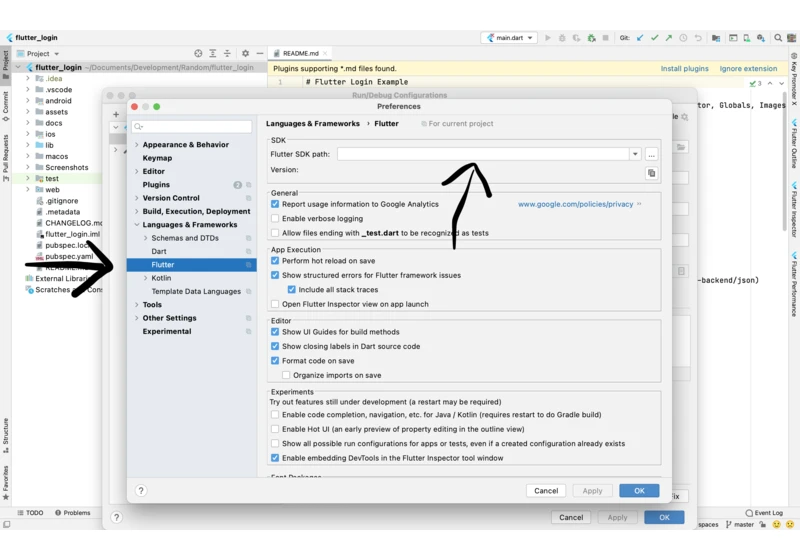Click Git push green arrow
Screen dimensions: 800x560
(x=668, y=38)
